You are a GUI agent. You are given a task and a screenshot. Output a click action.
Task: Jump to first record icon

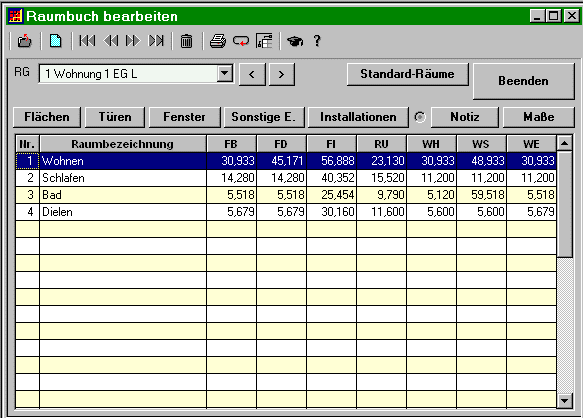point(87,41)
